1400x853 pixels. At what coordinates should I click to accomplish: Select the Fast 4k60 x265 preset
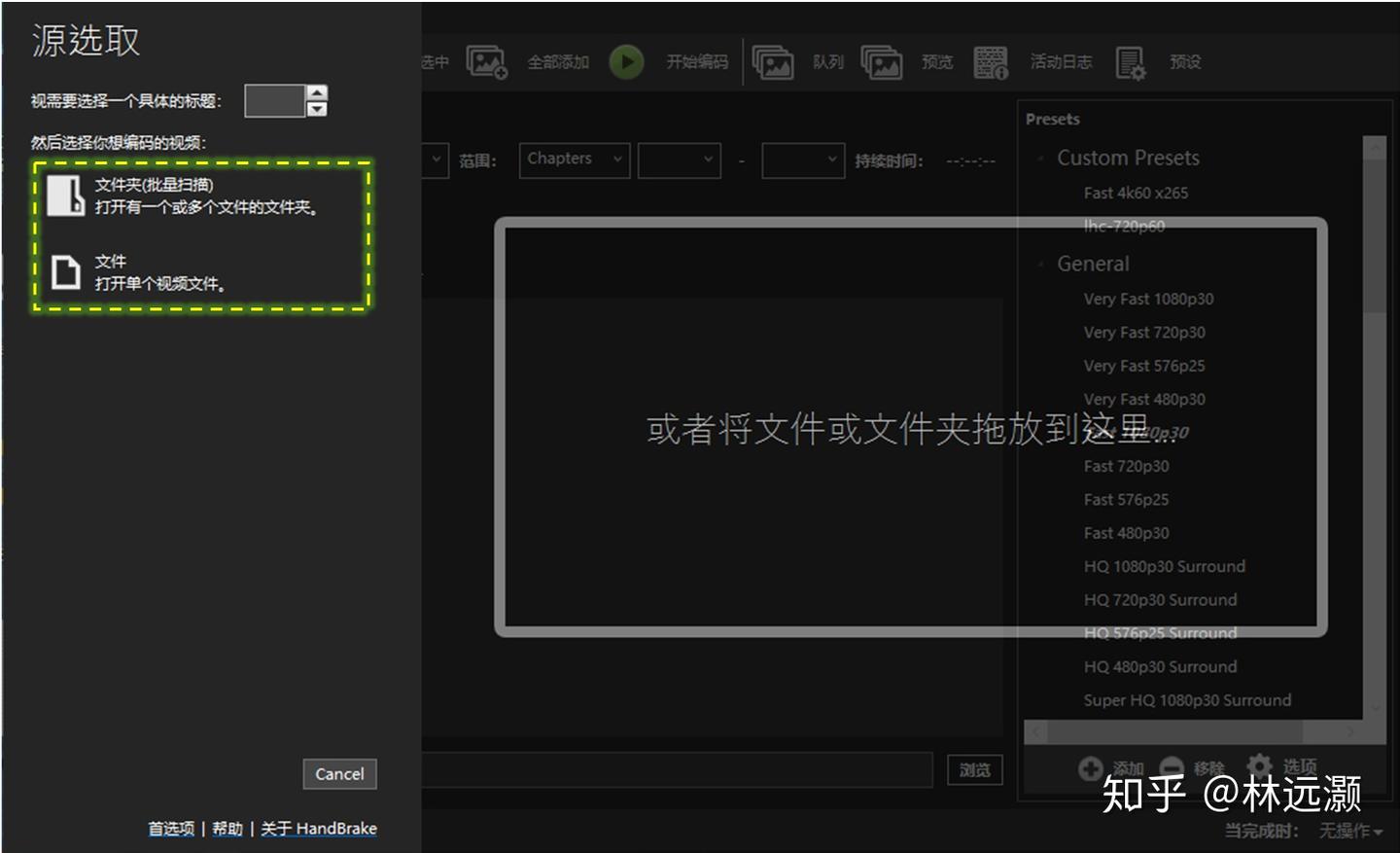1136,193
